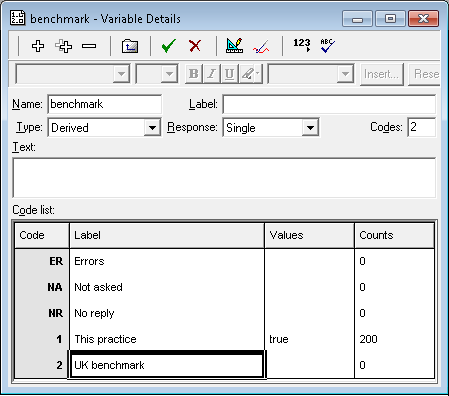Select code 2 row header
Image resolution: width=449 pixels, height=396 pixels.
[42, 365]
